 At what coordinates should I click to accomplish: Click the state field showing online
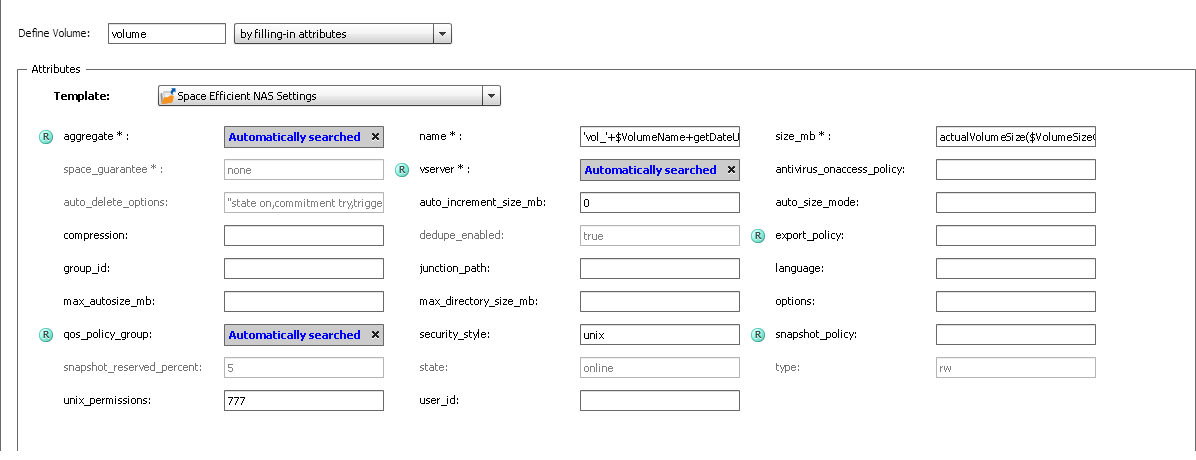coord(660,368)
